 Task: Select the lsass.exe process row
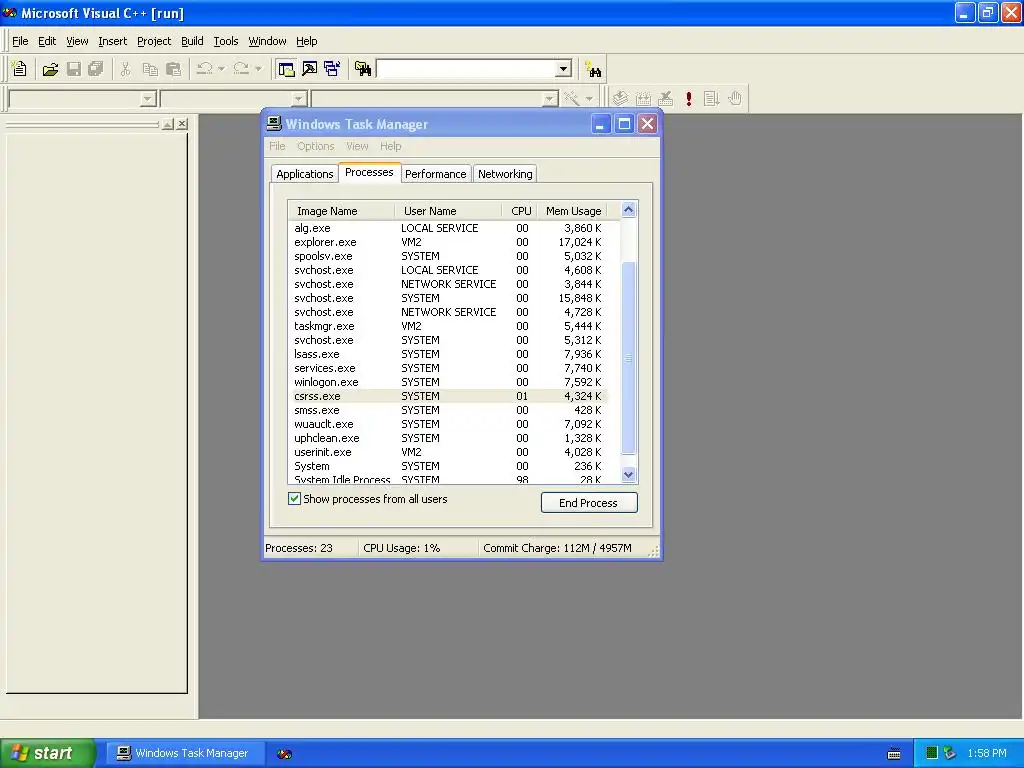(x=449, y=354)
